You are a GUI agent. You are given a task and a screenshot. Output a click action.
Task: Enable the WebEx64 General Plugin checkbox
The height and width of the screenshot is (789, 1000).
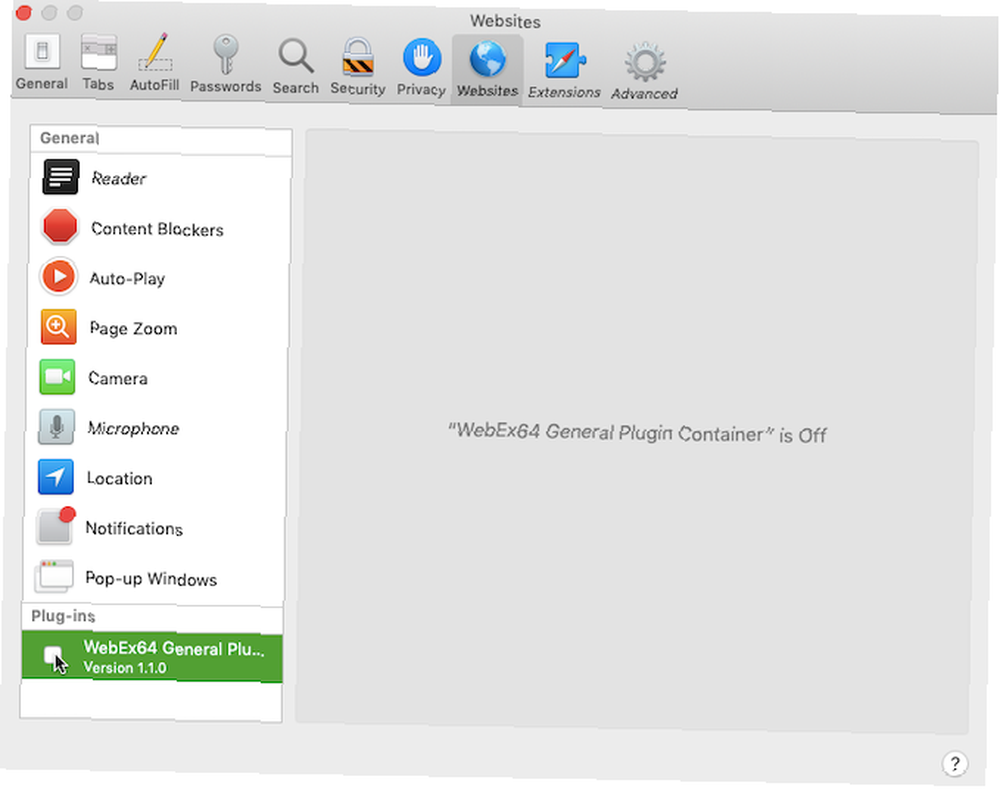coord(52,654)
